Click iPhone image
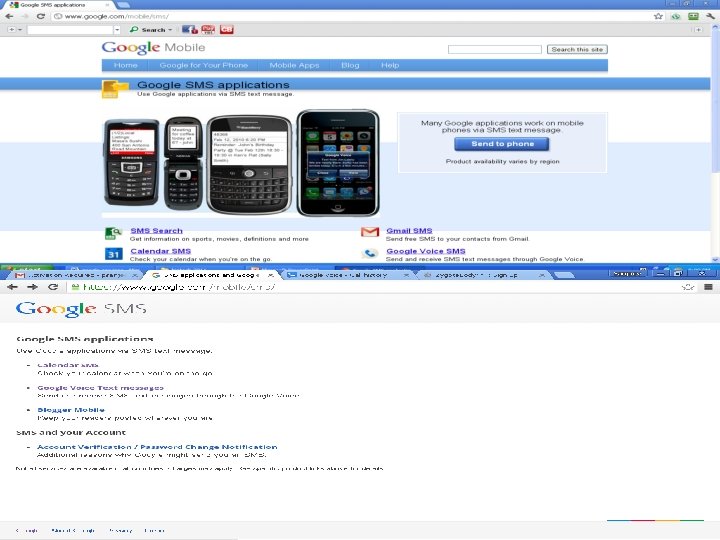 [x=338, y=162]
